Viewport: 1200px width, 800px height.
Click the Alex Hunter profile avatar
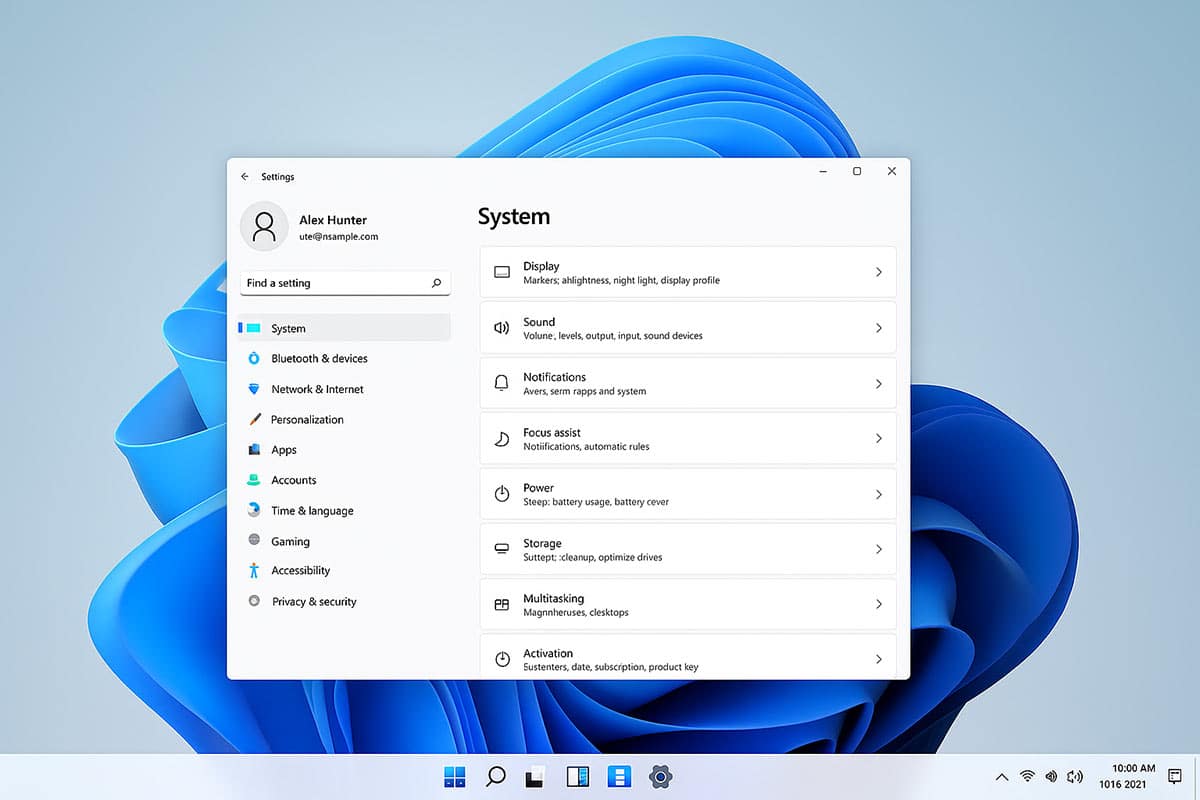click(x=264, y=226)
